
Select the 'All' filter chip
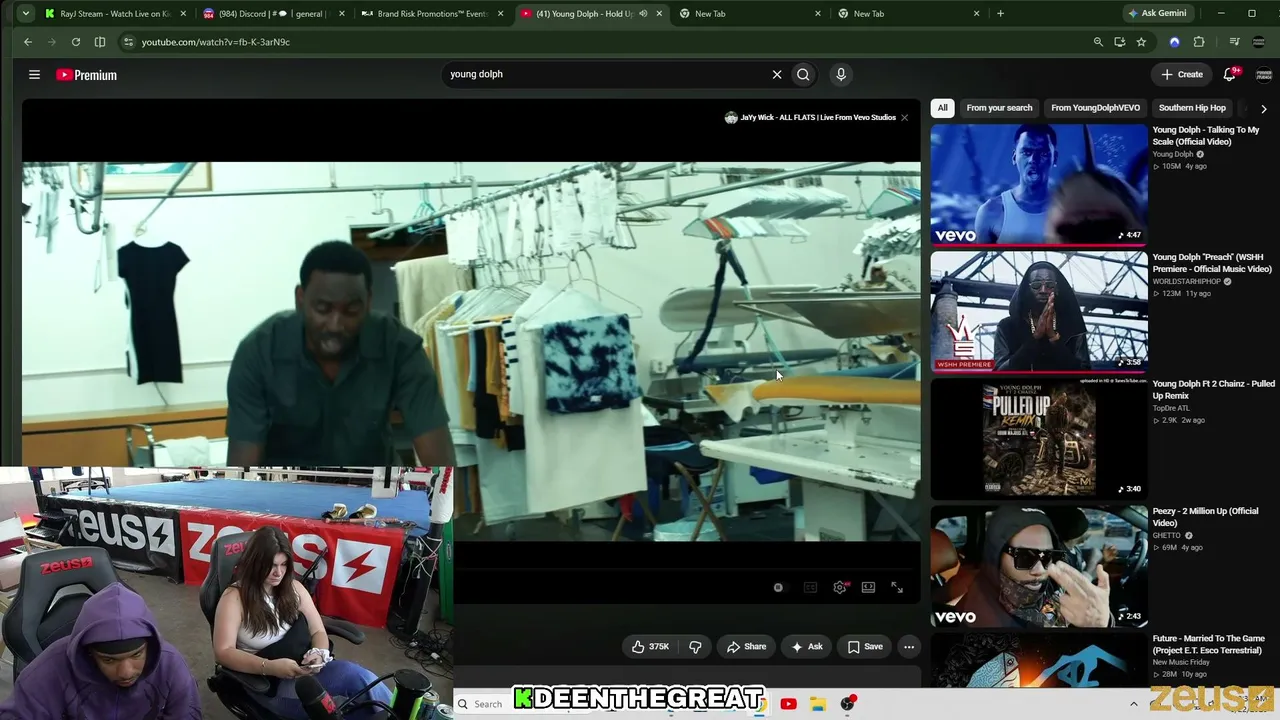click(942, 108)
